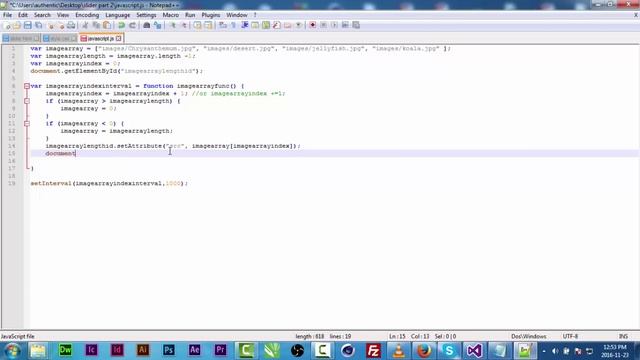
Task: Open the Document Map panel icon
Action: tap(266, 25)
